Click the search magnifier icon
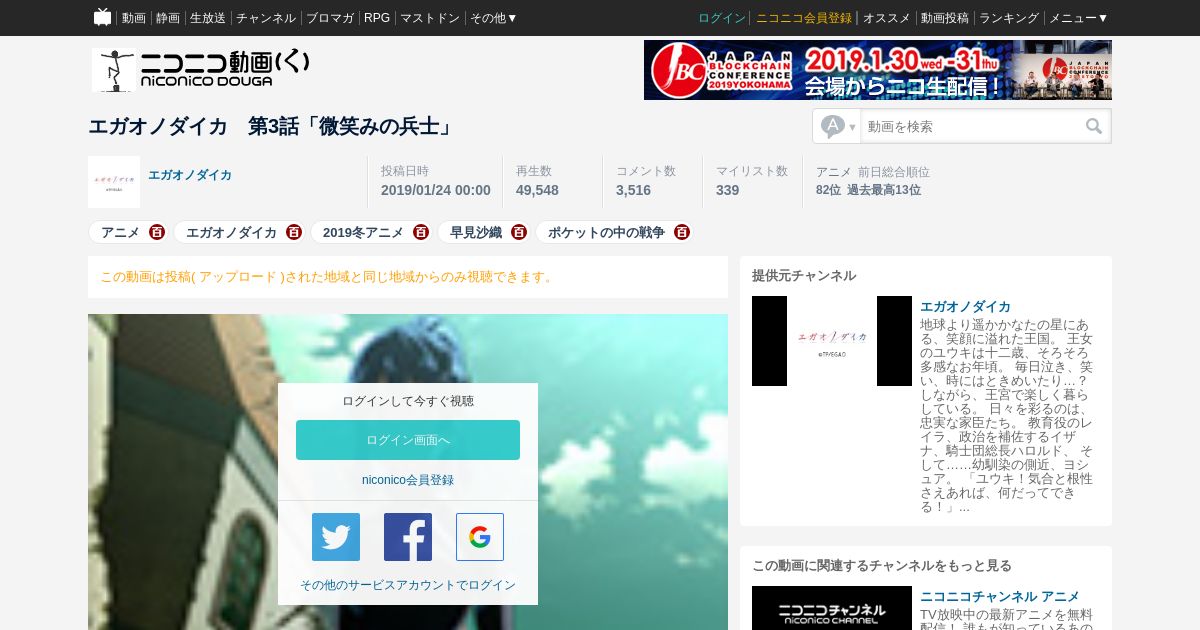Viewport: 1200px width, 630px height. [x=1094, y=127]
